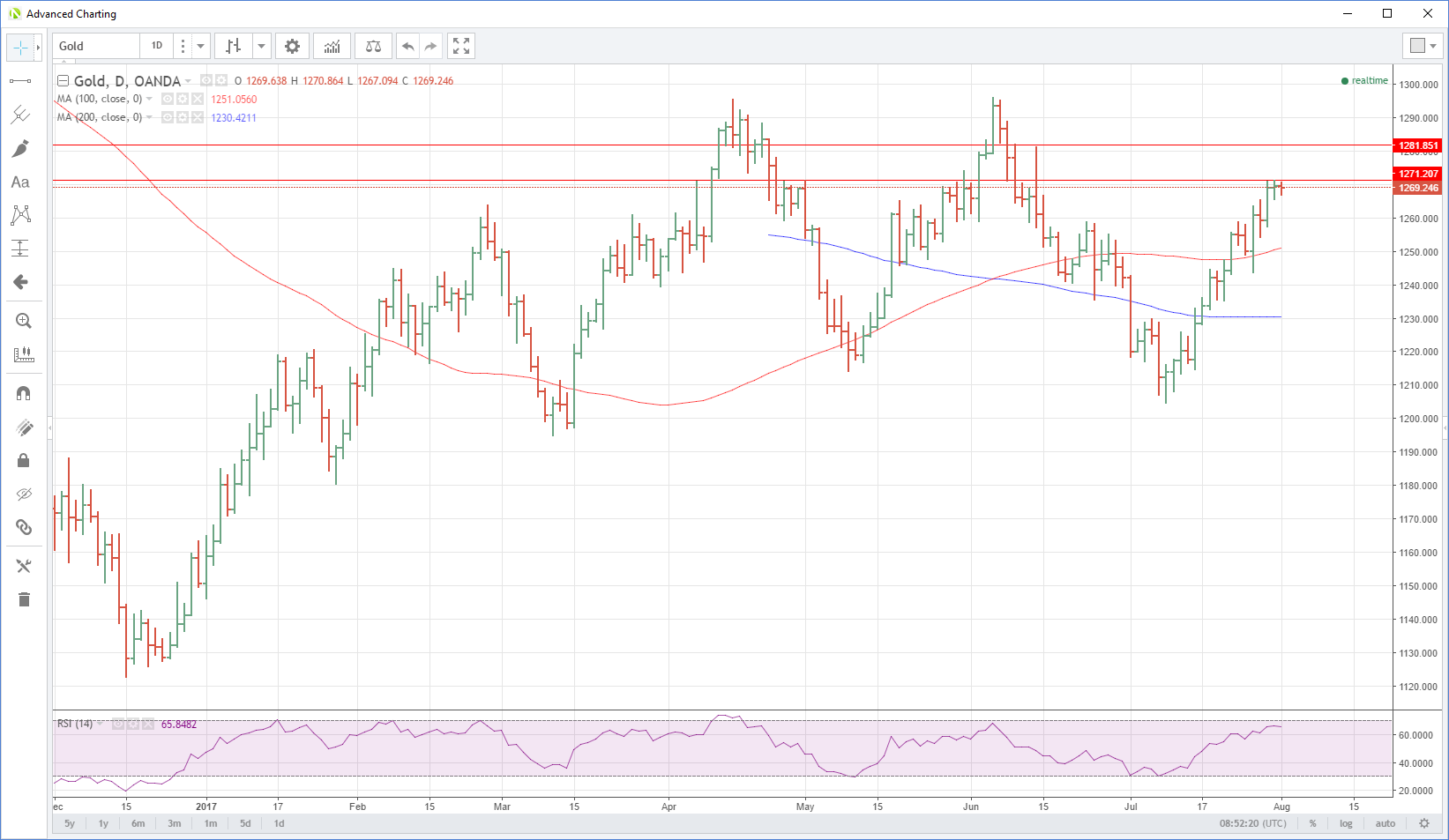Image resolution: width=1449 pixels, height=840 pixels.
Task: Click the back arrow icon in sidebar
Action: pos(20,282)
